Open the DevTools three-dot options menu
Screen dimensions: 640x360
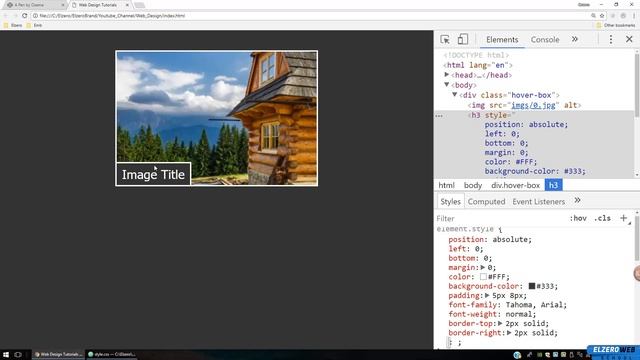[611, 39]
